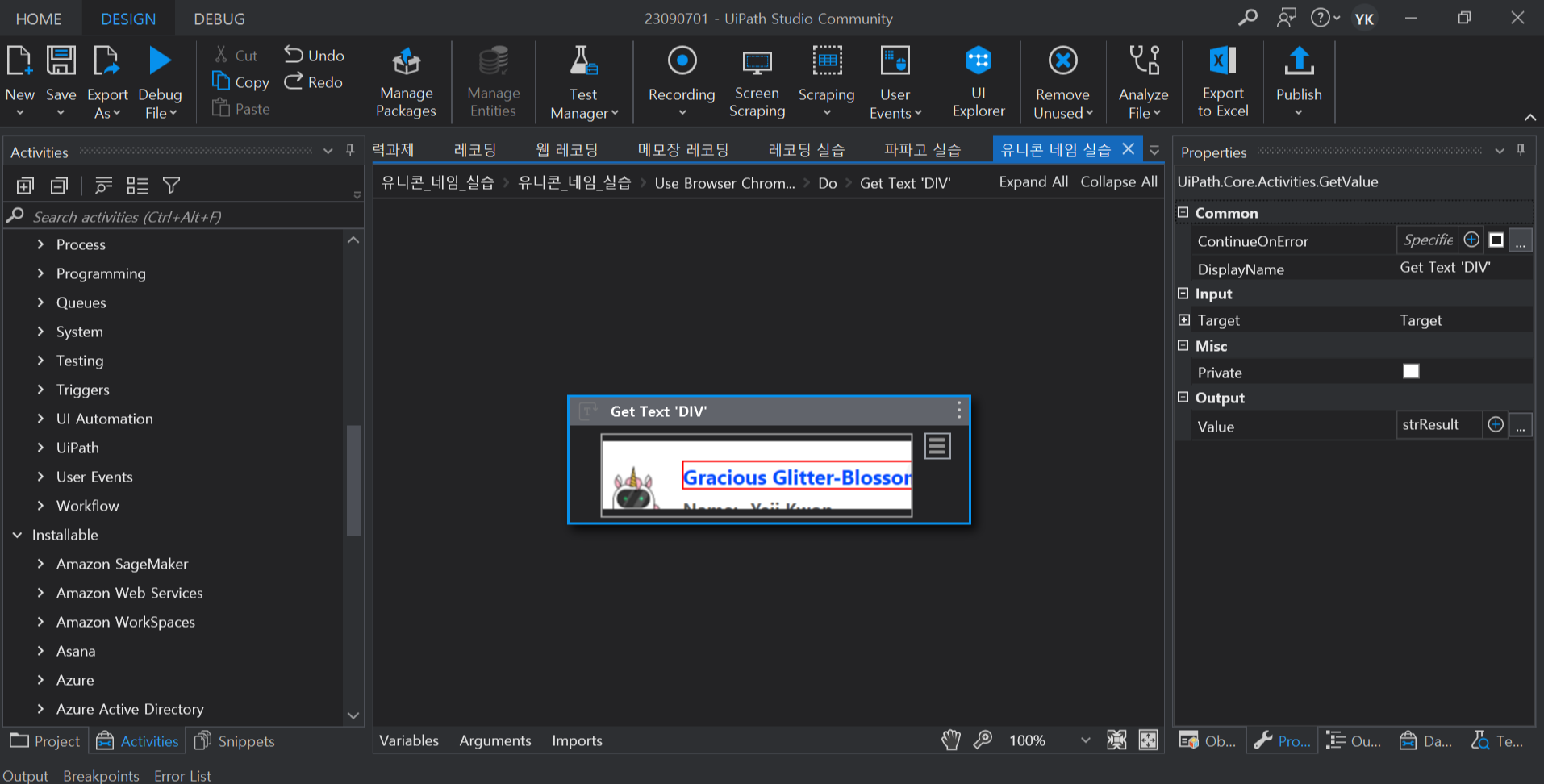The image size is (1544, 784).
Task: Switch to the Snippets panel tab
Action: coord(236,740)
